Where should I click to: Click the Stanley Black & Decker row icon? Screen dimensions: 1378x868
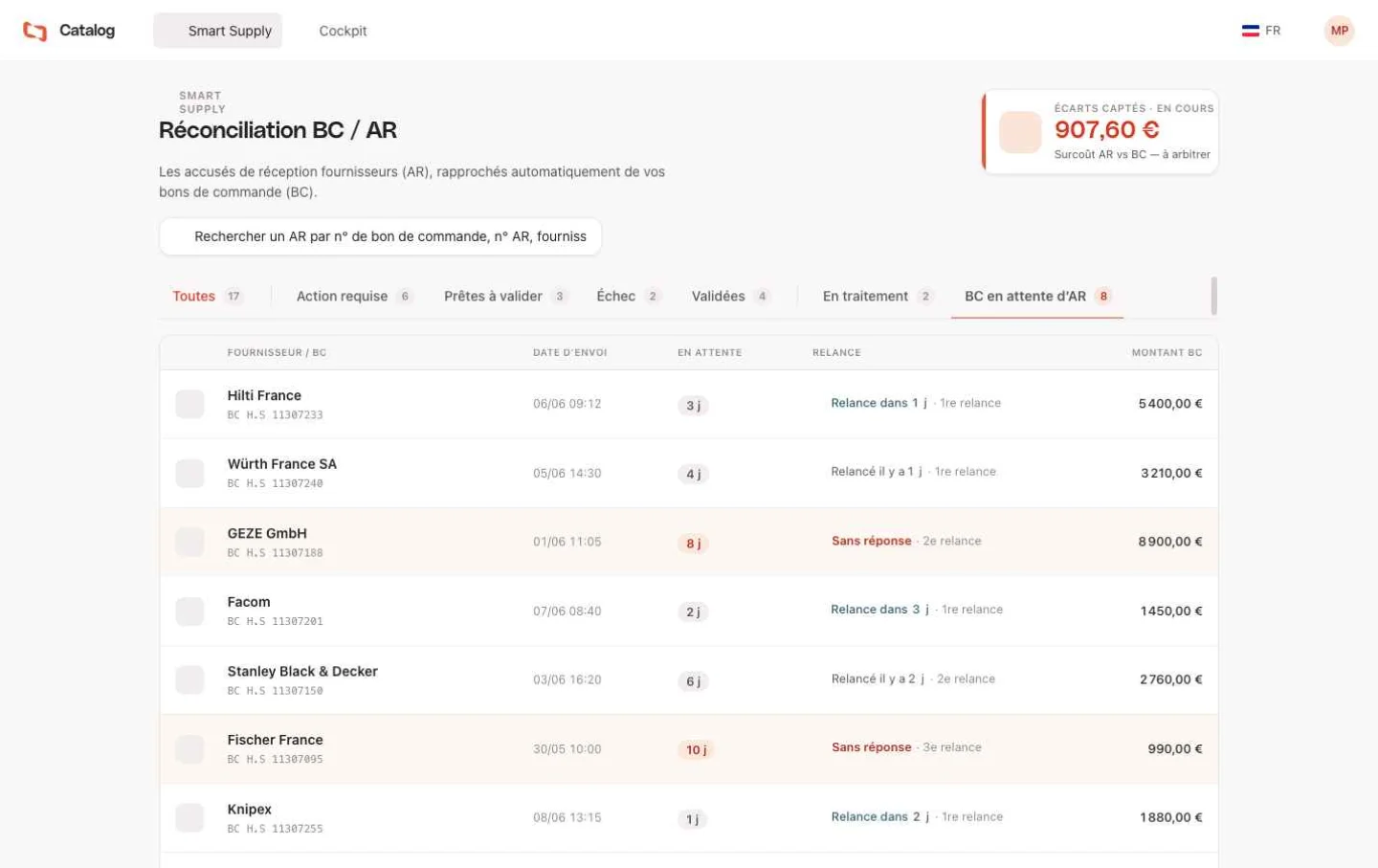(189, 679)
